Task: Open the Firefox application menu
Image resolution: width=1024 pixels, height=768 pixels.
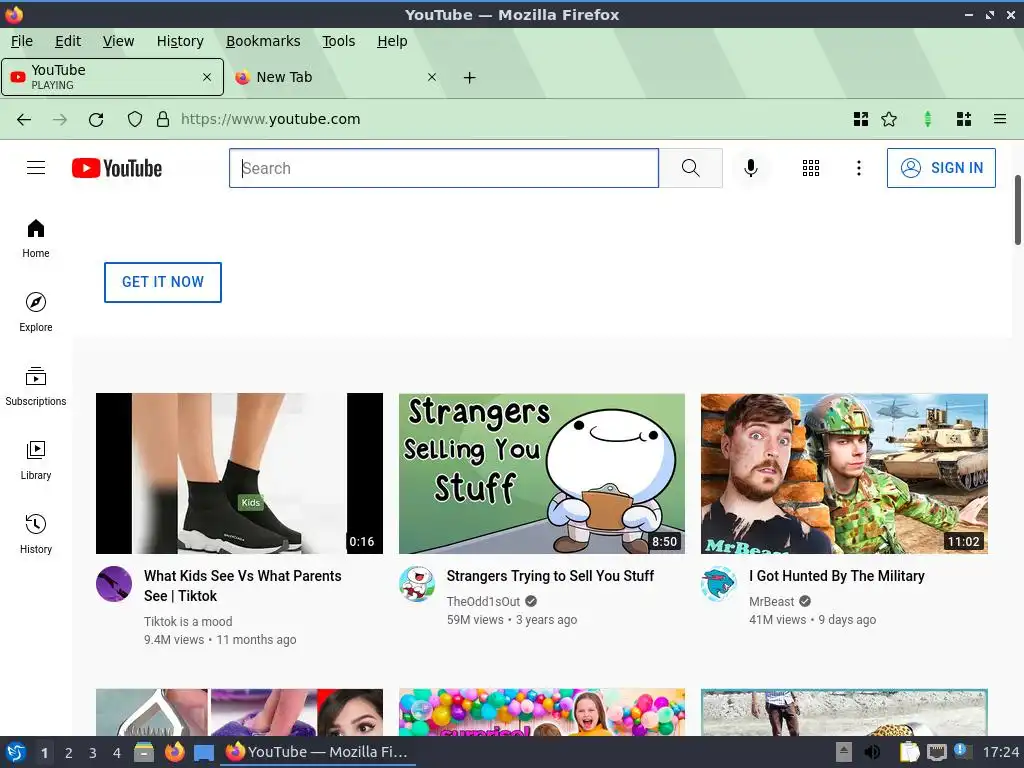Action: point(1000,119)
